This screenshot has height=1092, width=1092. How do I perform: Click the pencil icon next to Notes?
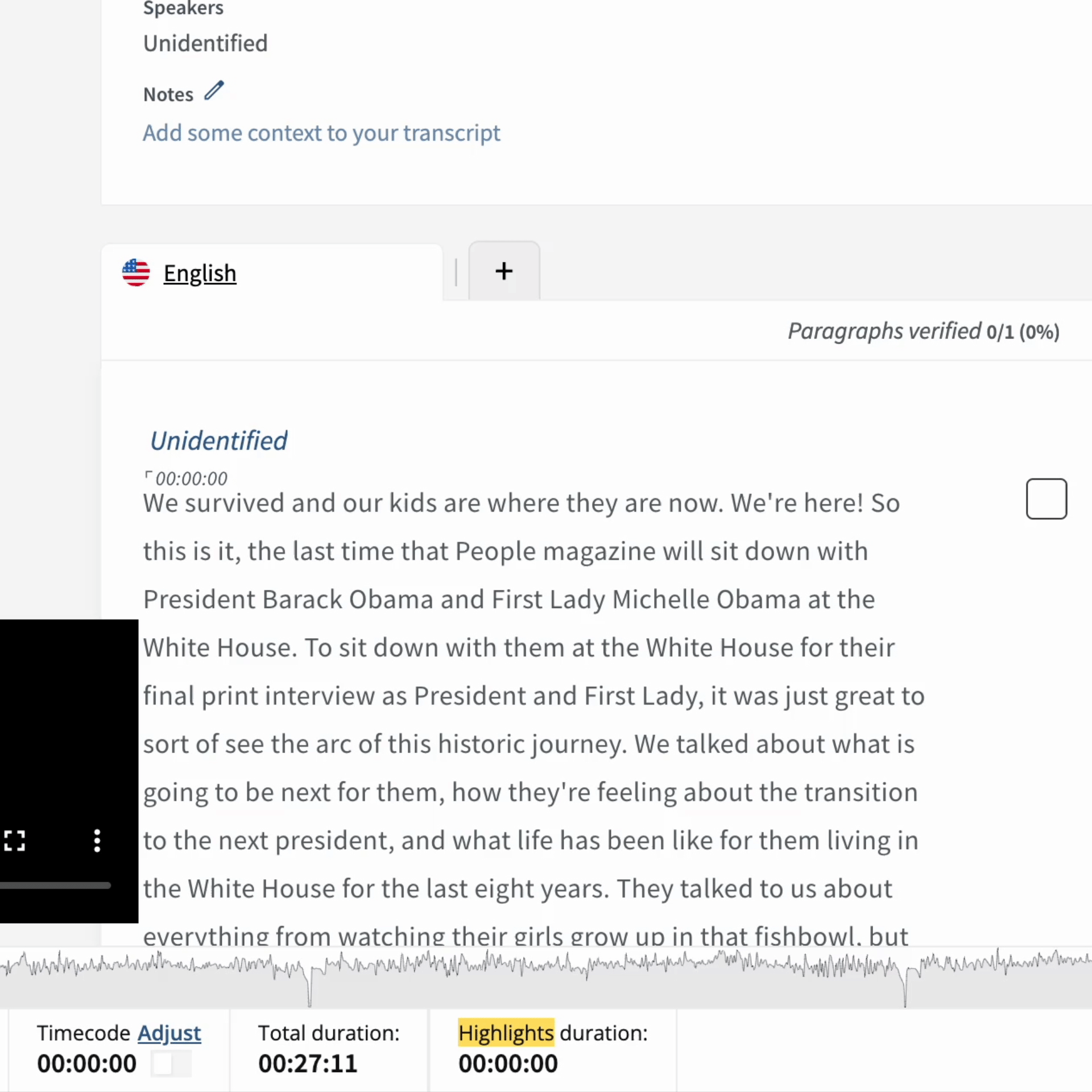pyautogui.click(x=214, y=91)
